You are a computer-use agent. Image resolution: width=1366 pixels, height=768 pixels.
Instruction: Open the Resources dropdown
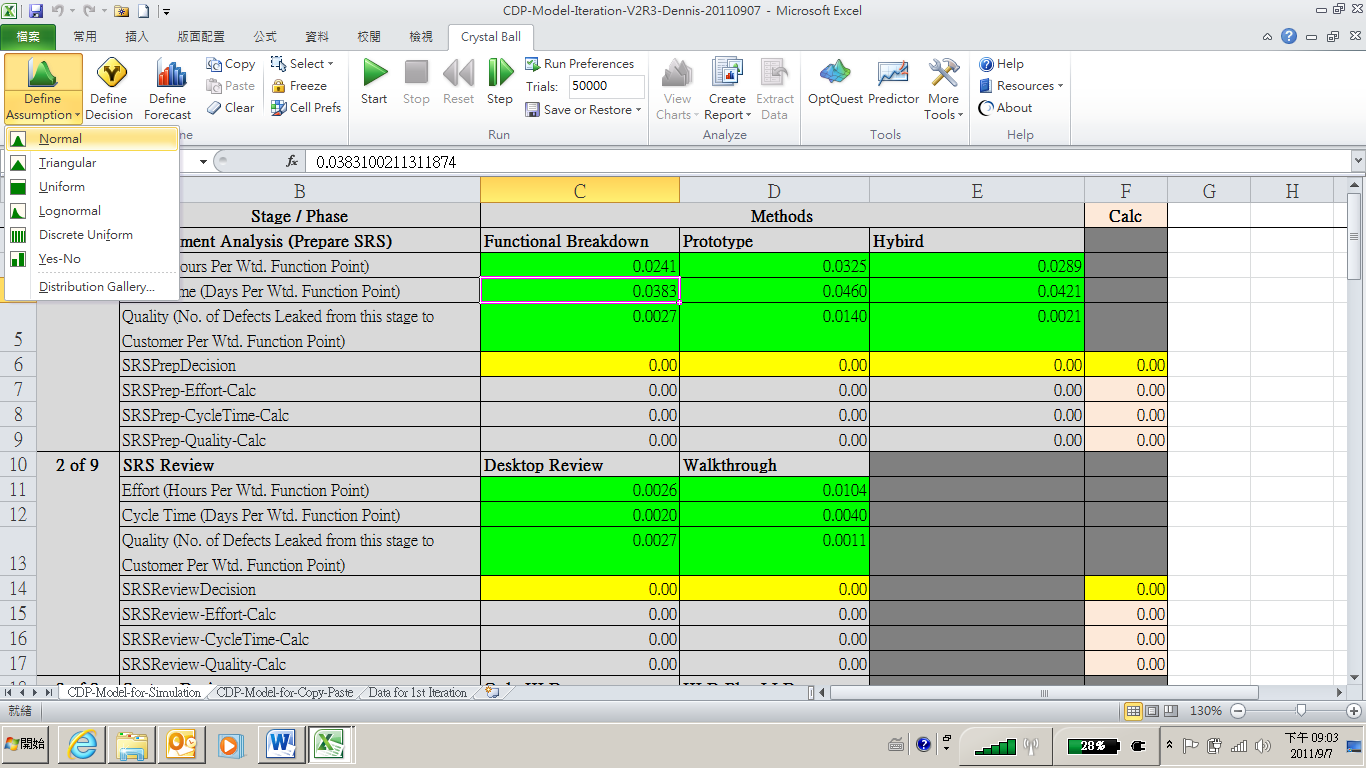(x=1021, y=86)
